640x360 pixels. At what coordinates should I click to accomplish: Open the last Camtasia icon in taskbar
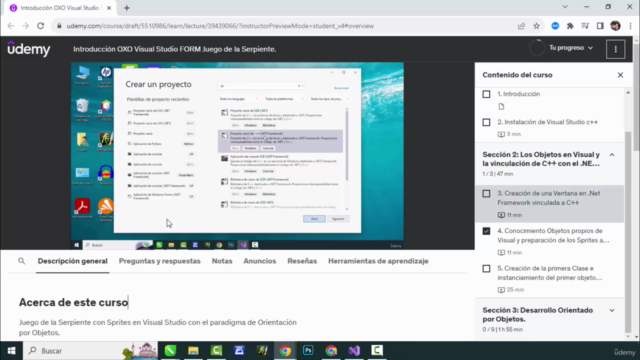click(x=377, y=351)
